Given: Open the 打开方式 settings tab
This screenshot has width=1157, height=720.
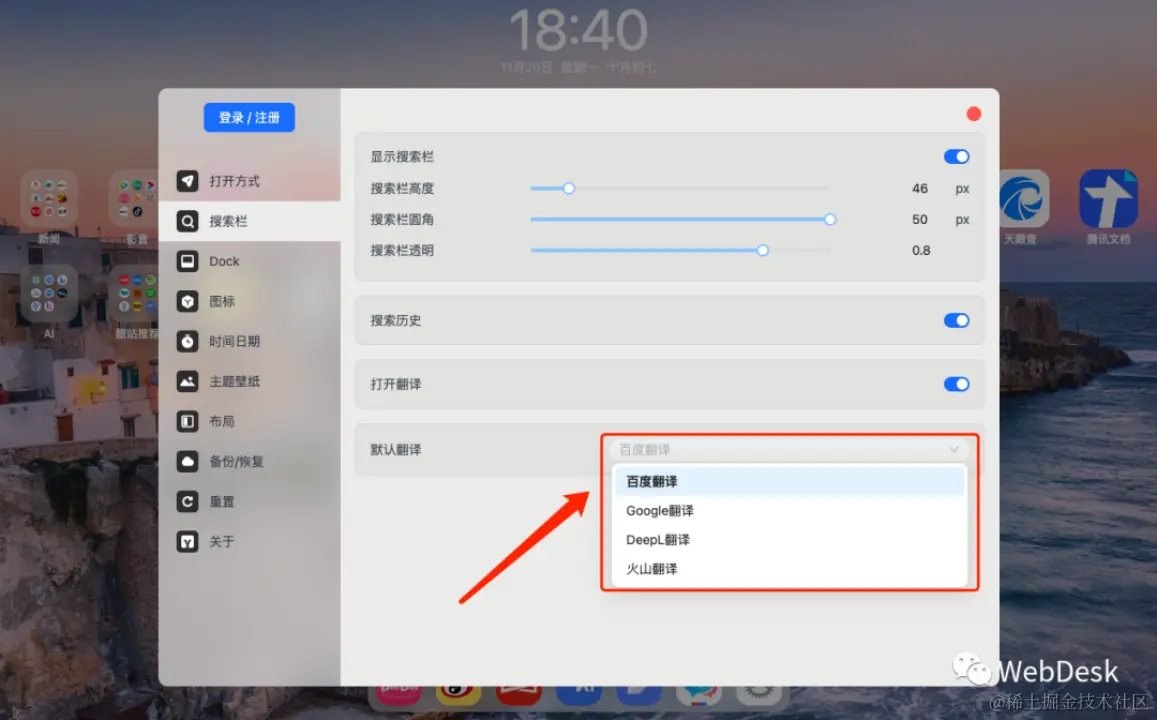Looking at the screenshot, I should point(249,181).
